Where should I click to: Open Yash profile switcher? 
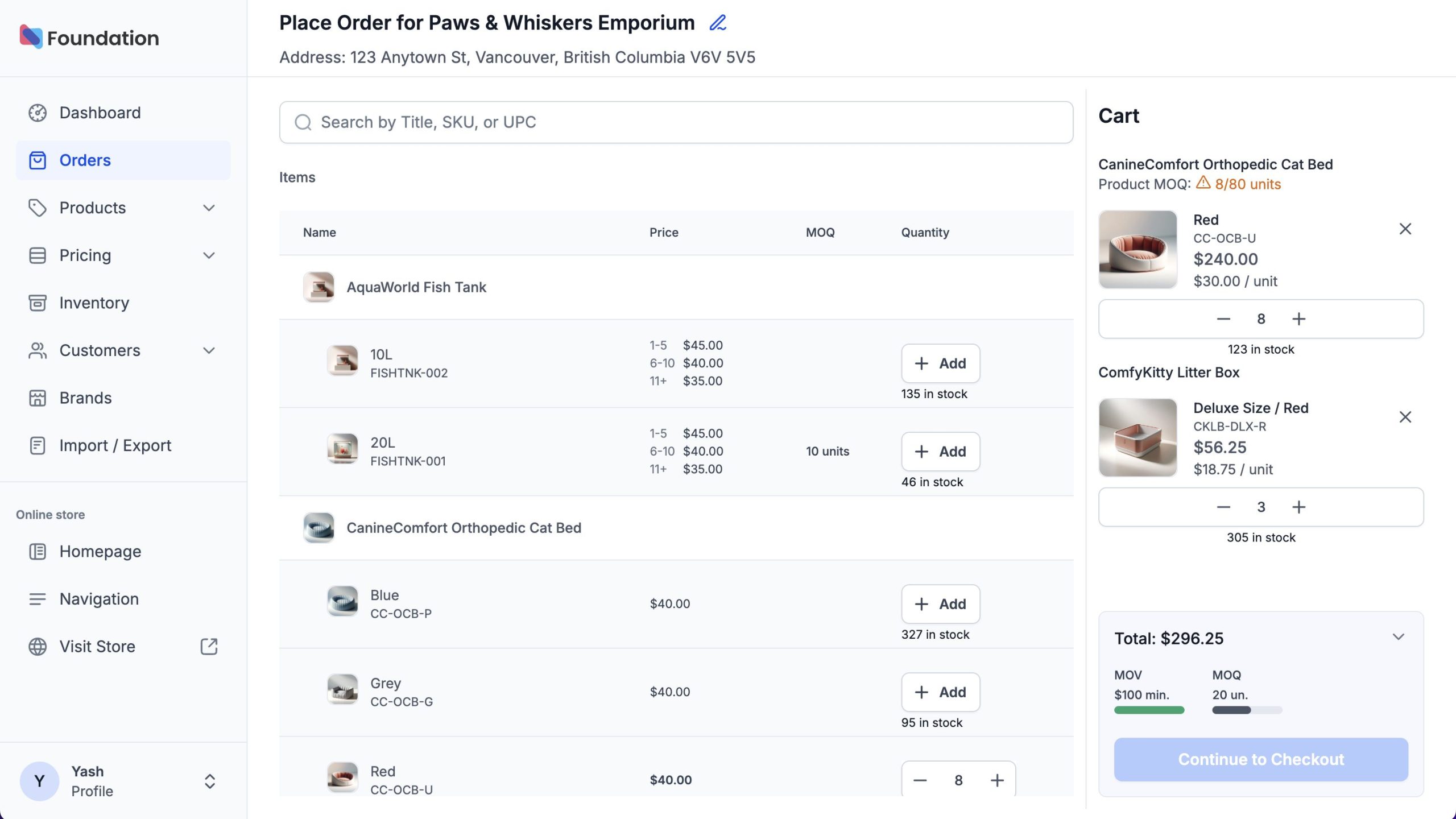tap(209, 781)
